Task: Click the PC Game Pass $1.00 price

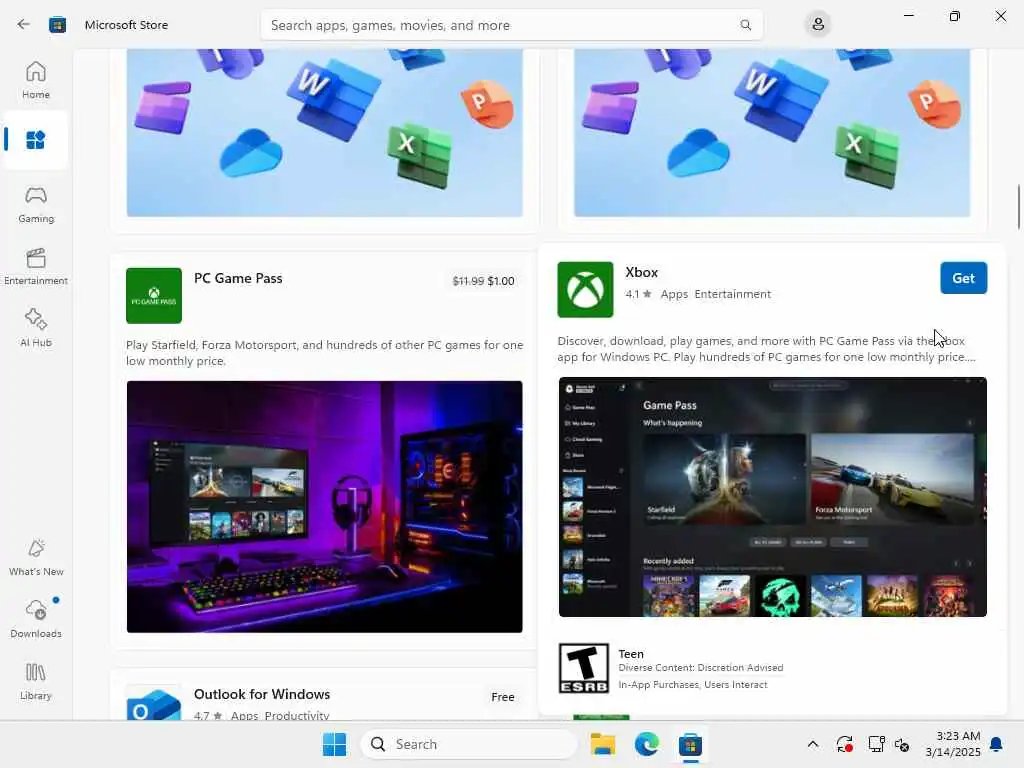Action: pos(501,281)
